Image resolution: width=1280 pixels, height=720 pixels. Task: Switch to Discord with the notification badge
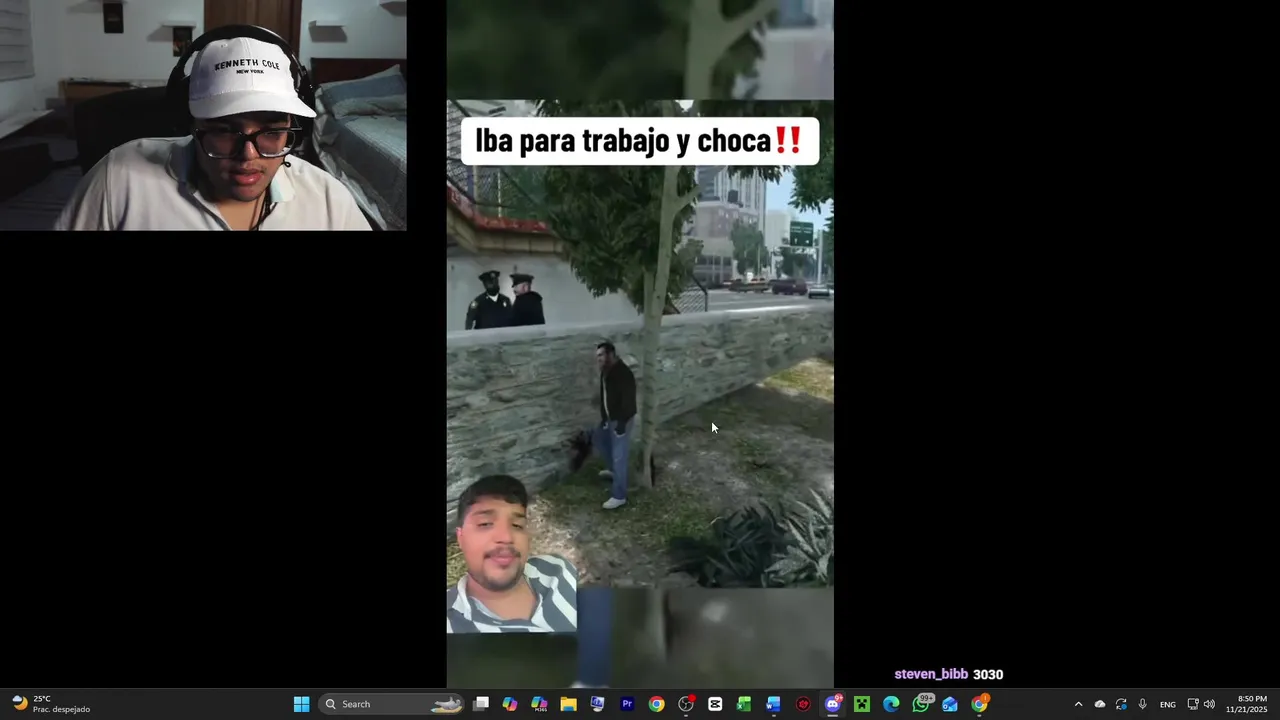tap(832, 704)
